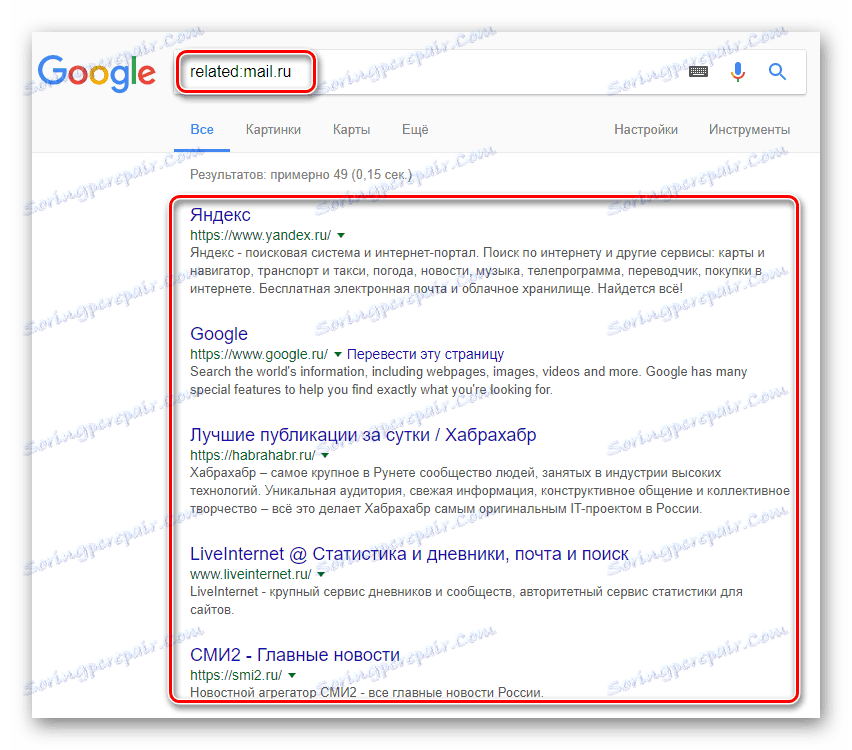The height and width of the screenshot is (750, 852).
Task: Open the Яндекс result title
Action: pos(220,215)
